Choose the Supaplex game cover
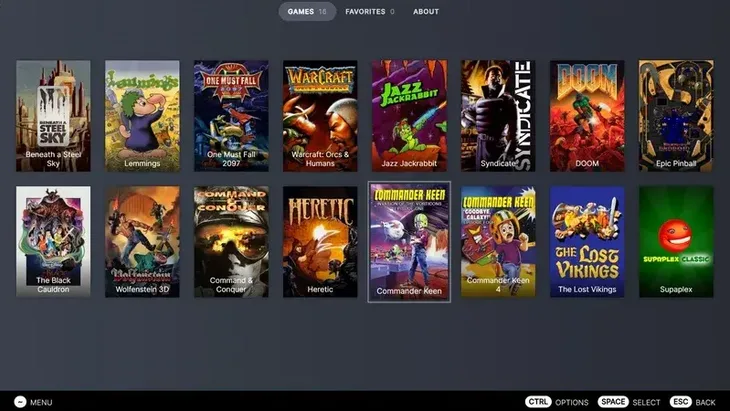Viewport: 730px width, 411px height. tap(676, 242)
